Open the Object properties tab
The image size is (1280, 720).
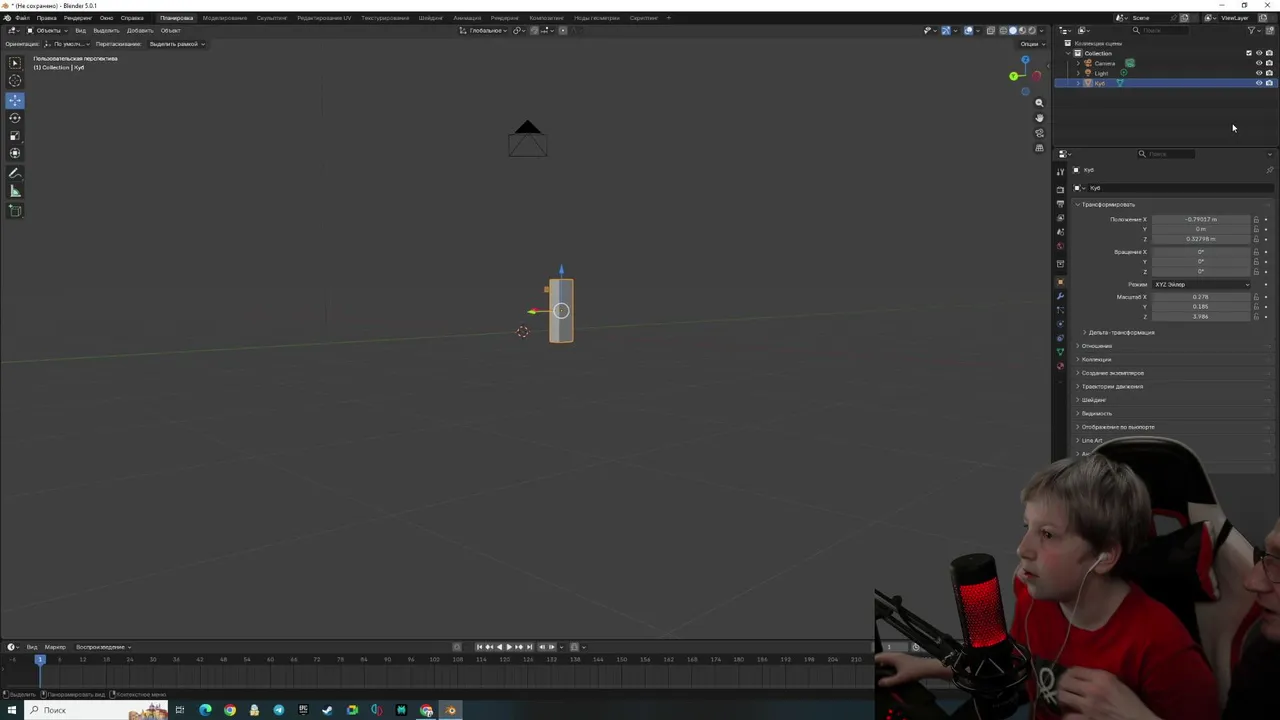pos(1061,282)
